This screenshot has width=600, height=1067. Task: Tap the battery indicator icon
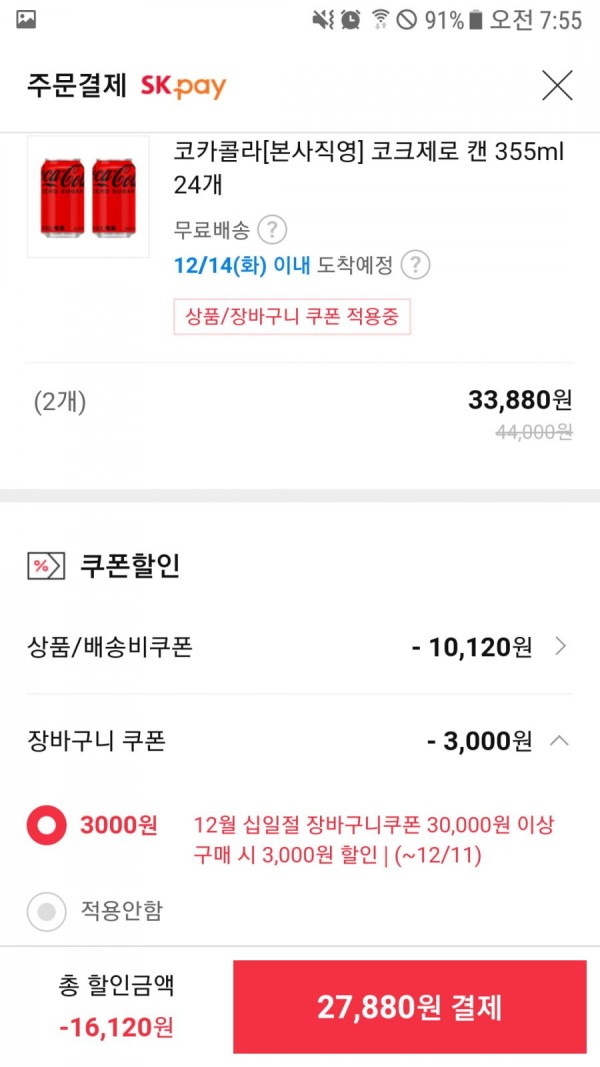point(476,20)
